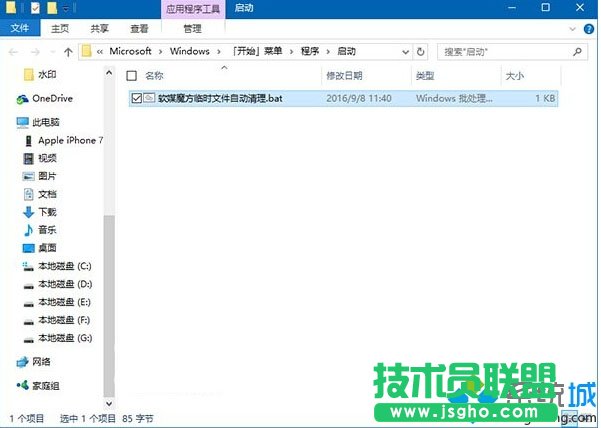Open 下载 folder from the sidebar
The width and height of the screenshot is (601, 428).
point(47,212)
